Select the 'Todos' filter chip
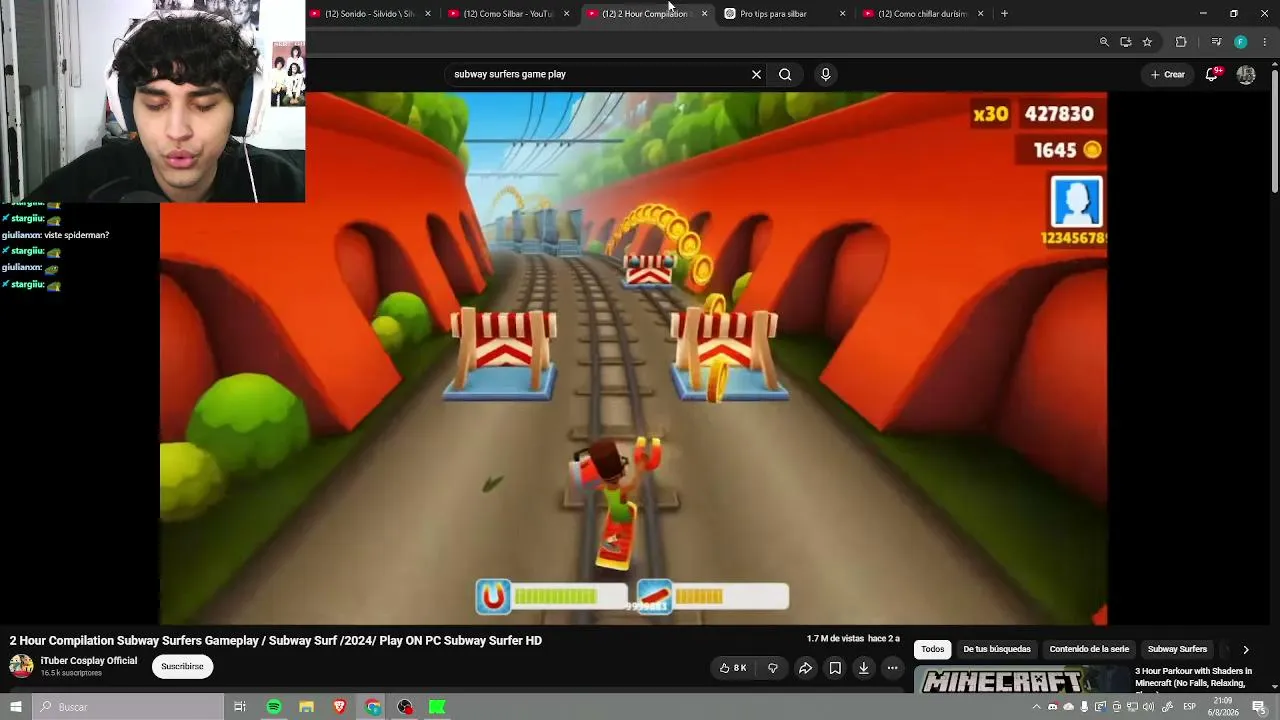This screenshot has height=720, width=1280. [x=933, y=649]
